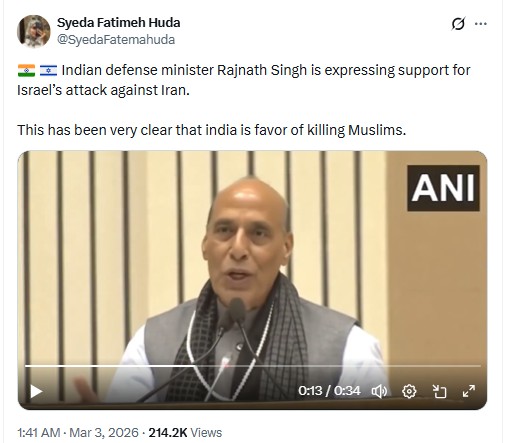Play the video
The image size is (505, 443).
[x=36, y=391]
